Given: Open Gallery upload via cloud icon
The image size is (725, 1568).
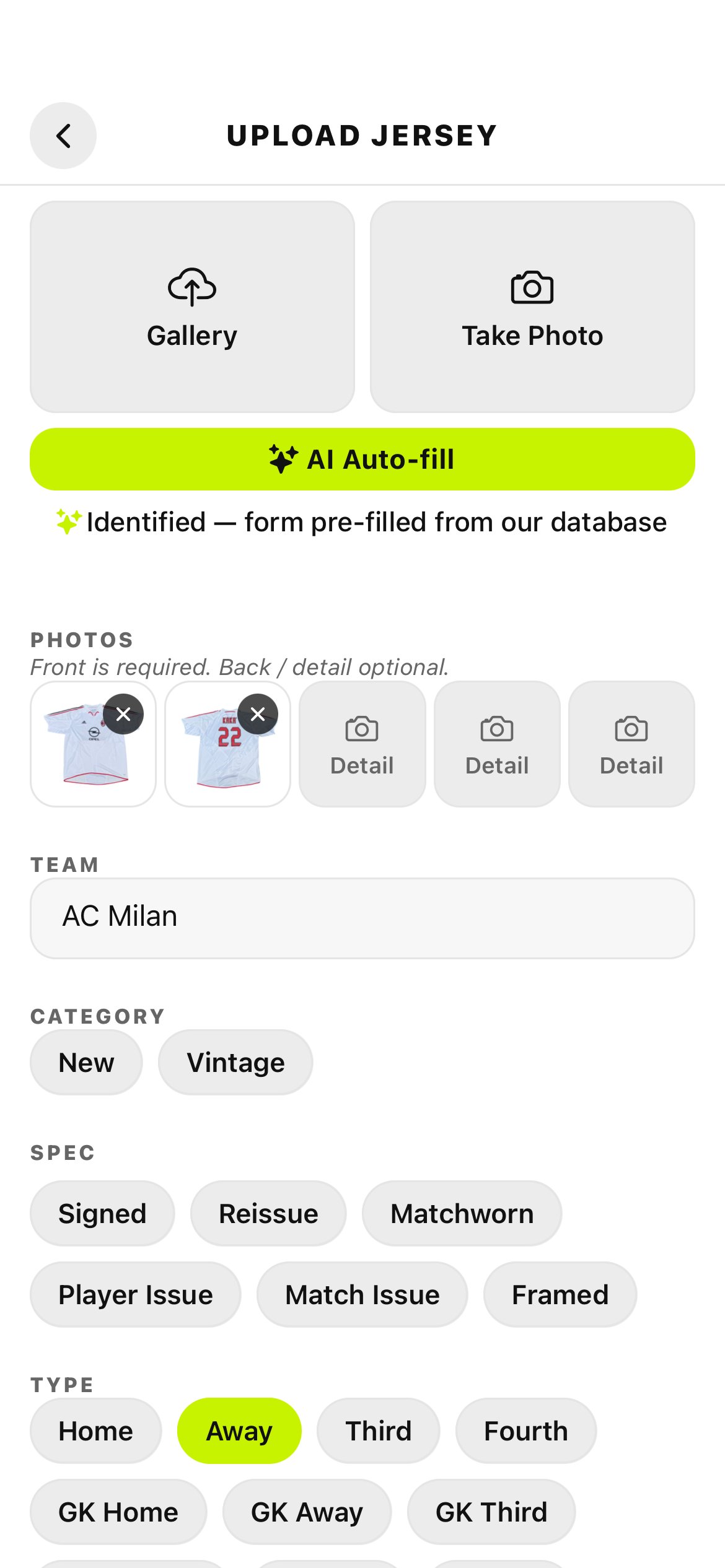Looking at the screenshot, I should pos(192,287).
